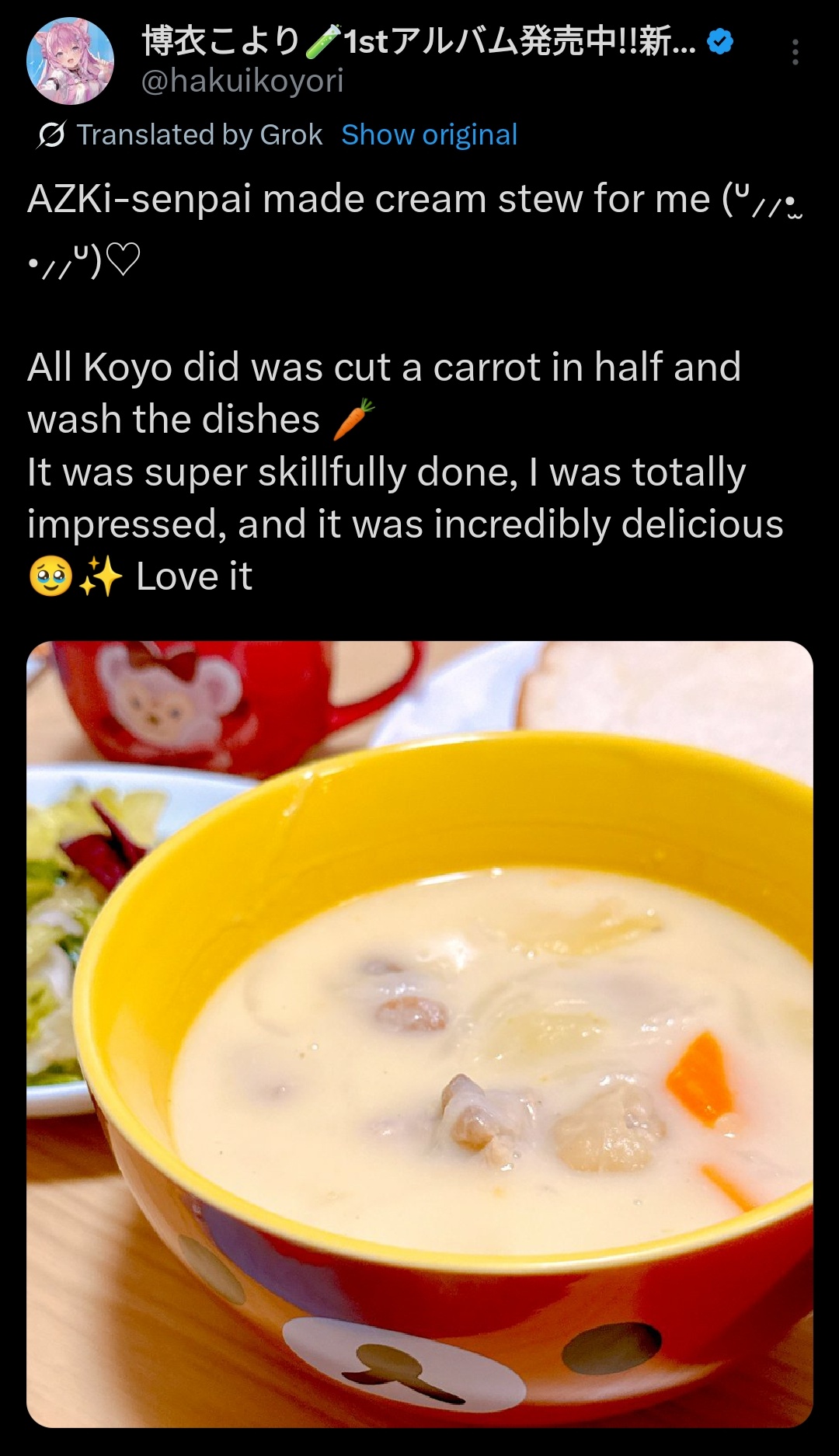Click the blue verified badge

point(720,41)
